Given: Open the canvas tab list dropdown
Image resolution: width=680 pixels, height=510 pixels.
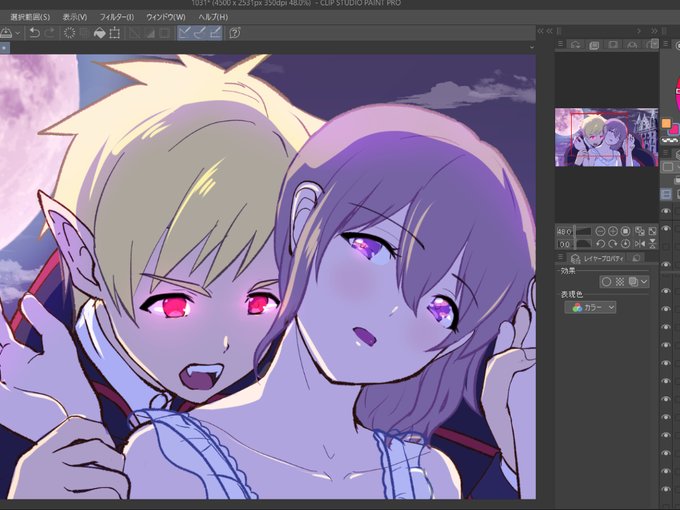Looking at the screenshot, I should pyautogui.click(x=532, y=47).
